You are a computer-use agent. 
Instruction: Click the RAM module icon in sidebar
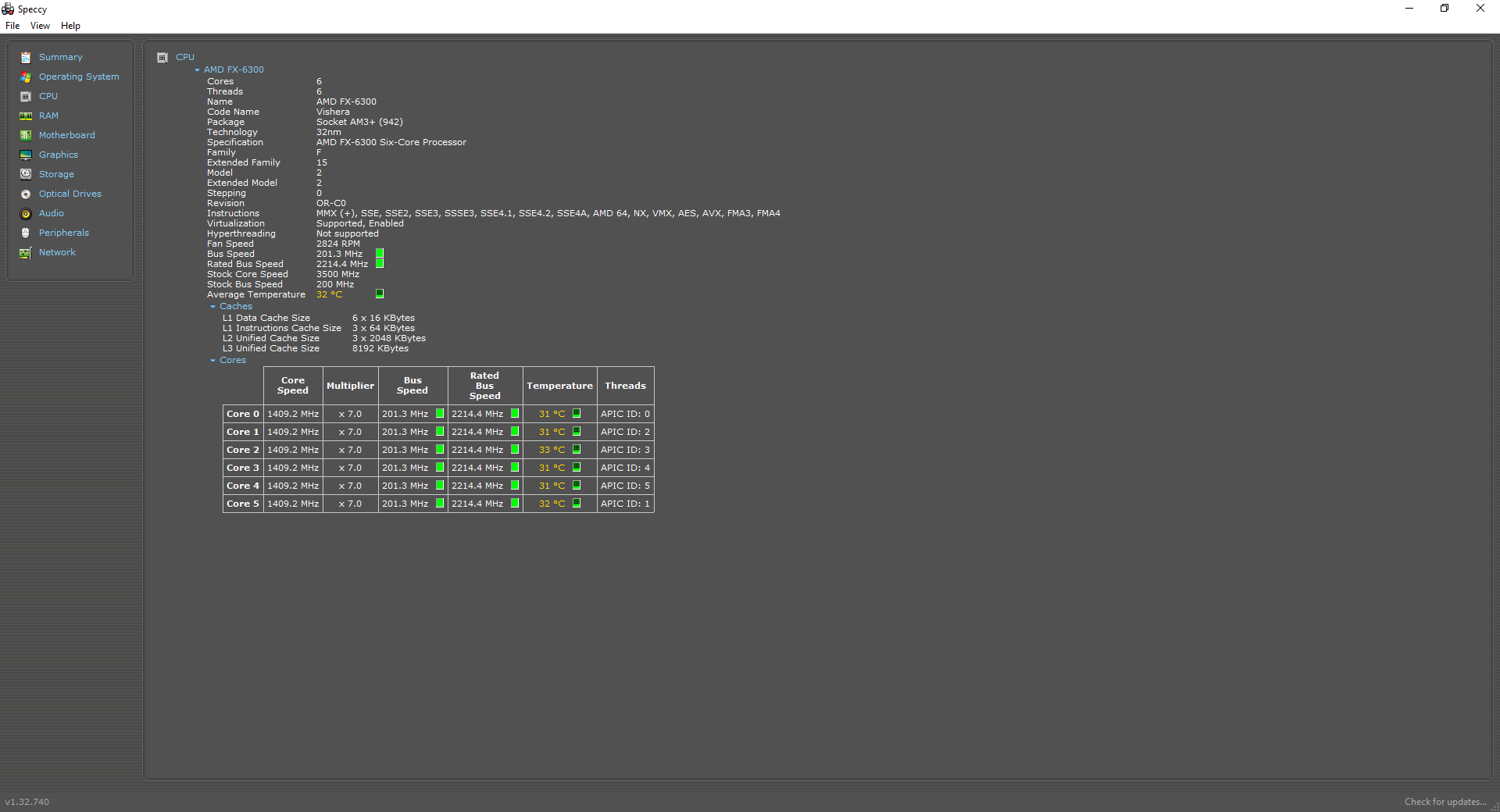click(26, 116)
